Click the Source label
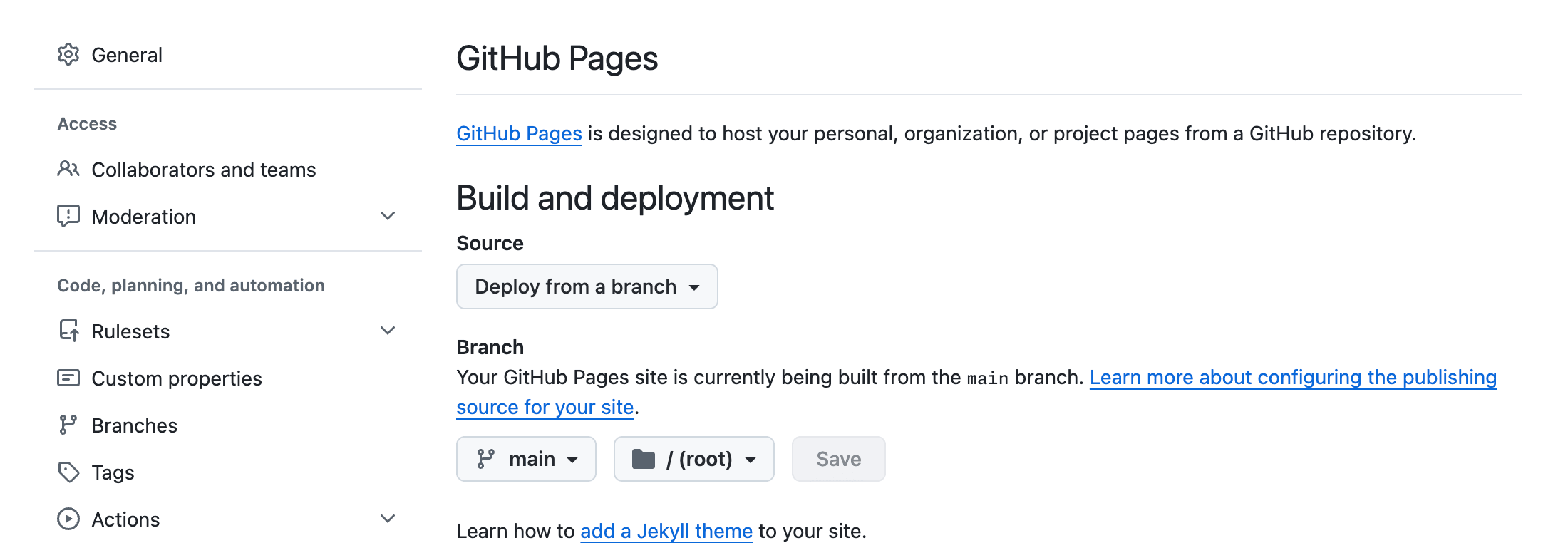This screenshot has width=1568, height=543. 490,243
